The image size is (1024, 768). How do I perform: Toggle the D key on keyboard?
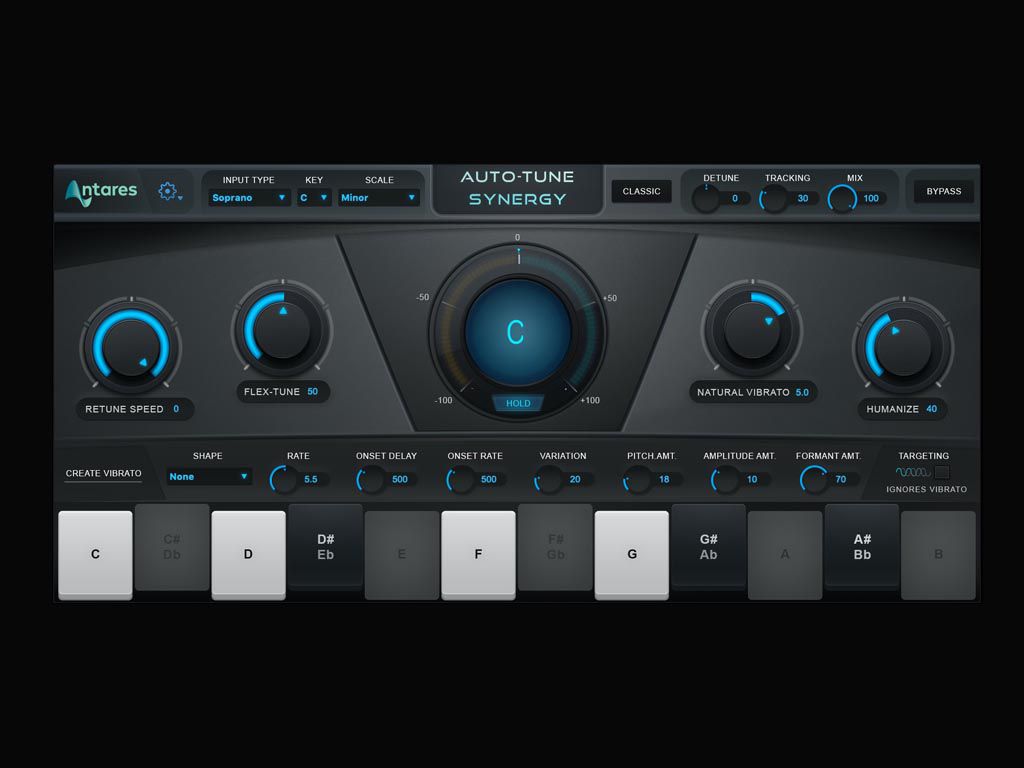coord(248,554)
